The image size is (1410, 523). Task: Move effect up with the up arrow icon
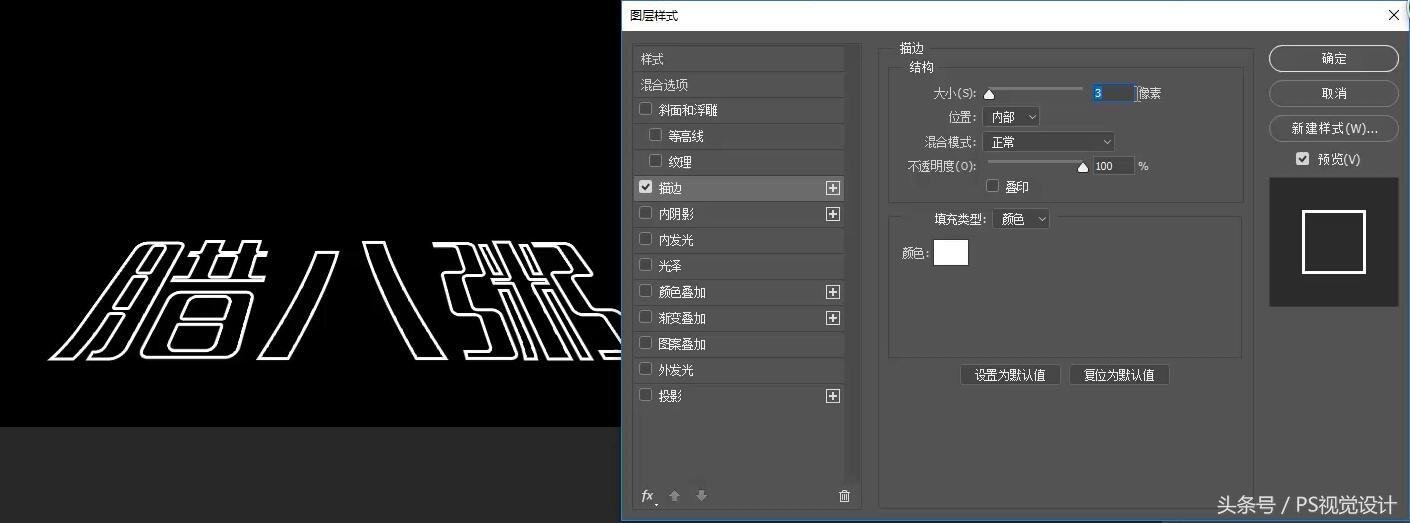(x=674, y=496)
